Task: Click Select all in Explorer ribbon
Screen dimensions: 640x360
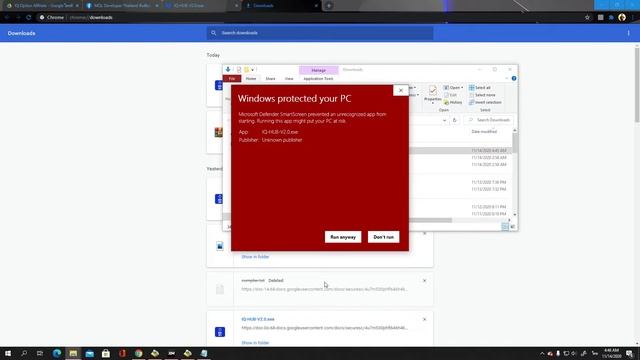Action: point(480,88)
